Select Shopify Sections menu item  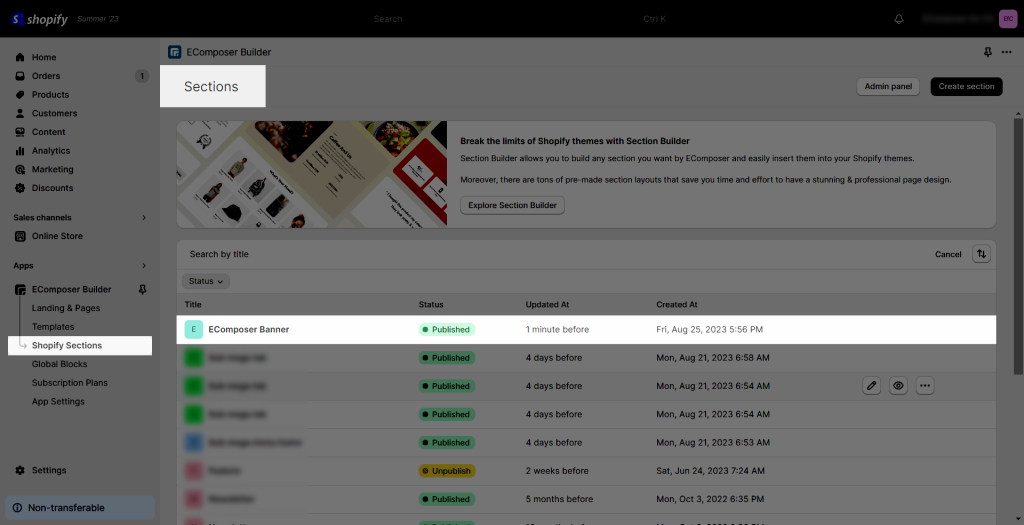(x=80, y=345)
